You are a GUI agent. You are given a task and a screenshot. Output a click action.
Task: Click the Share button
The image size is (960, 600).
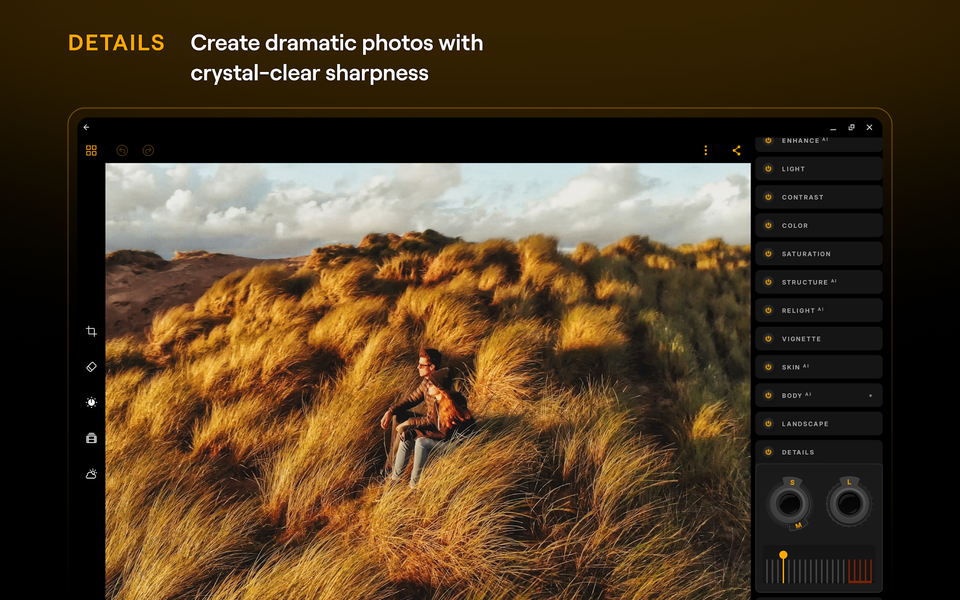737,150
